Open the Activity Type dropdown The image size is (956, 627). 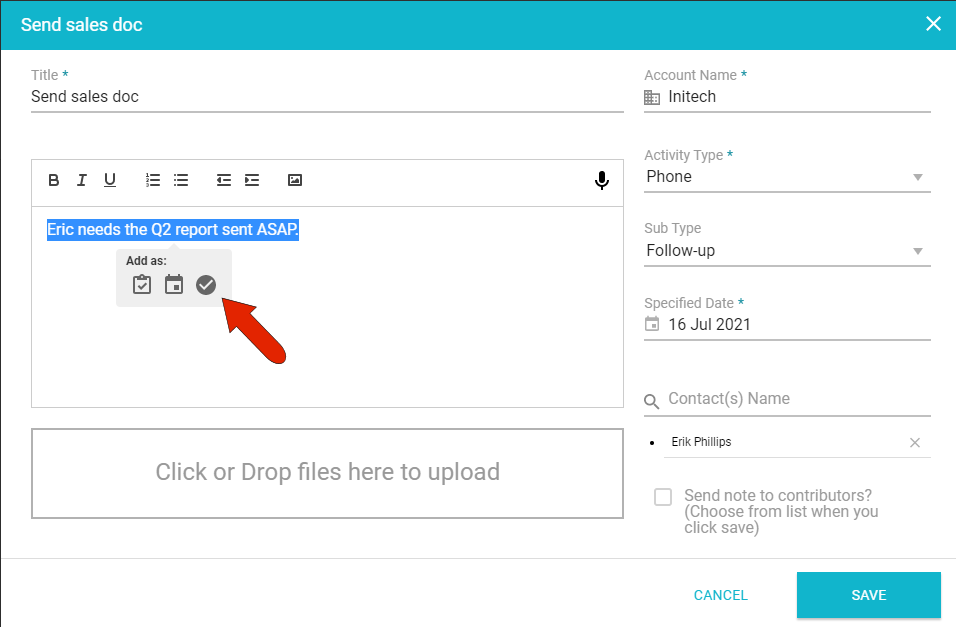787,177
